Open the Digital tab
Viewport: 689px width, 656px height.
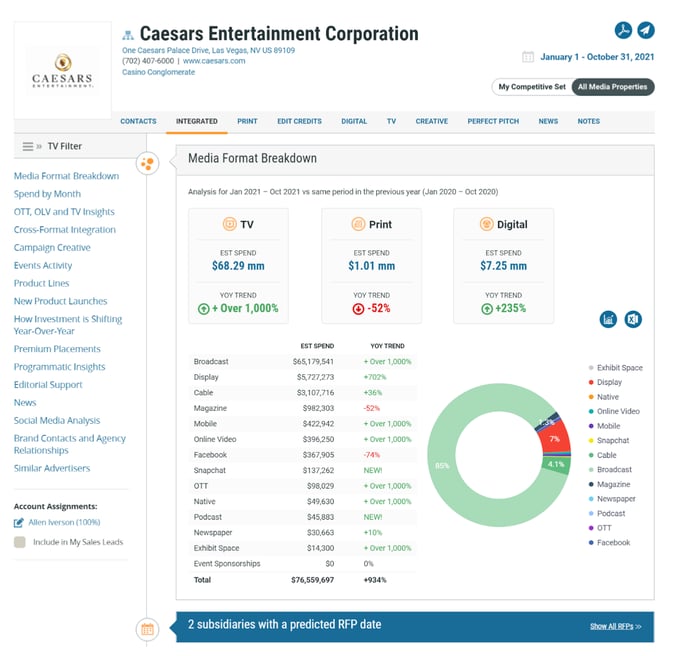pos(354,121)
